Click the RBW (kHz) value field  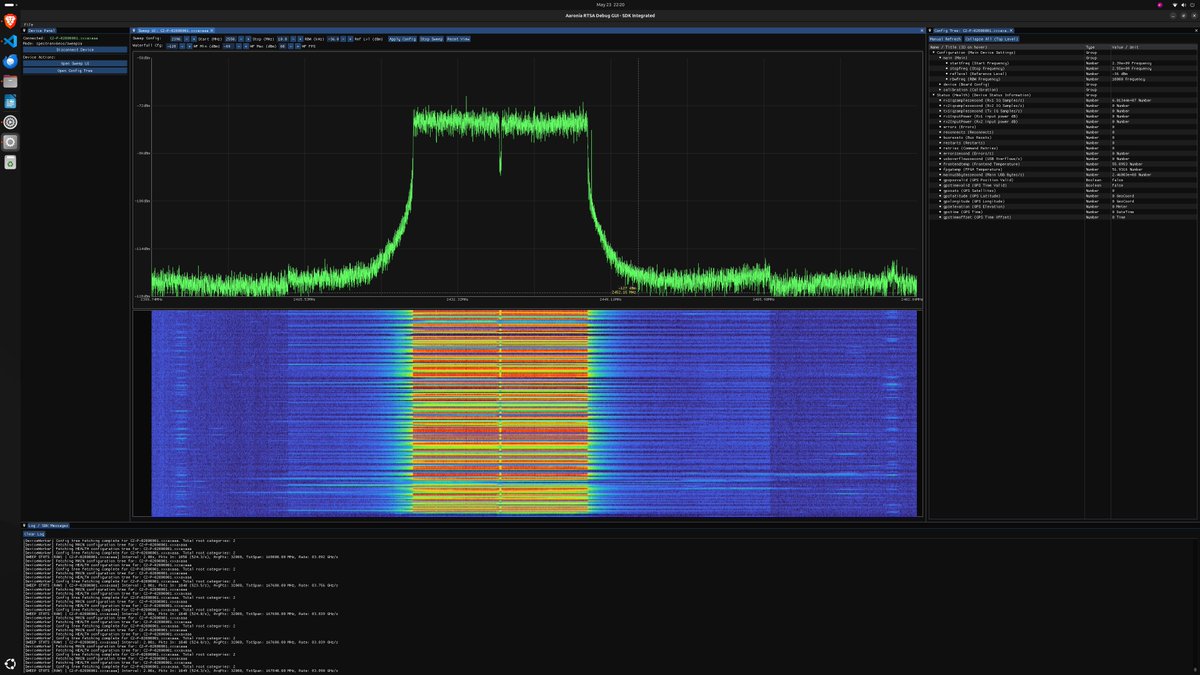(x=283, y=39)
